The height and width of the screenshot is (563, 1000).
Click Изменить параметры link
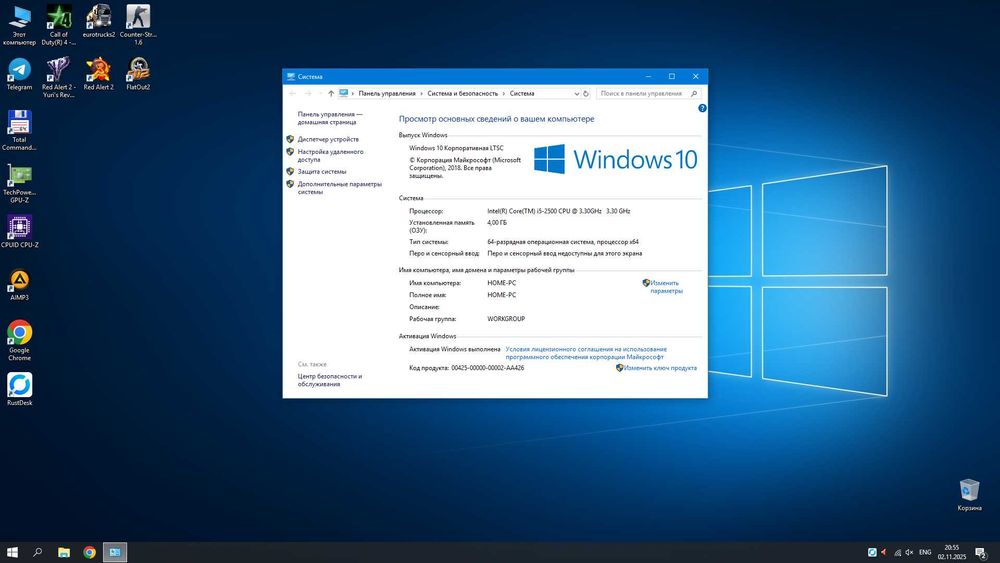666,287
